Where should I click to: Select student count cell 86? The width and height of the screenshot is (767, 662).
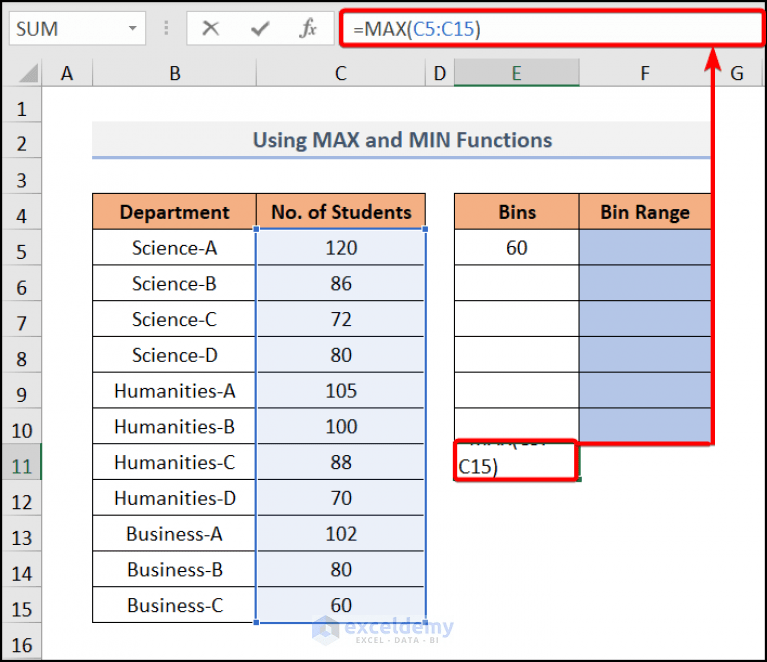341,283
